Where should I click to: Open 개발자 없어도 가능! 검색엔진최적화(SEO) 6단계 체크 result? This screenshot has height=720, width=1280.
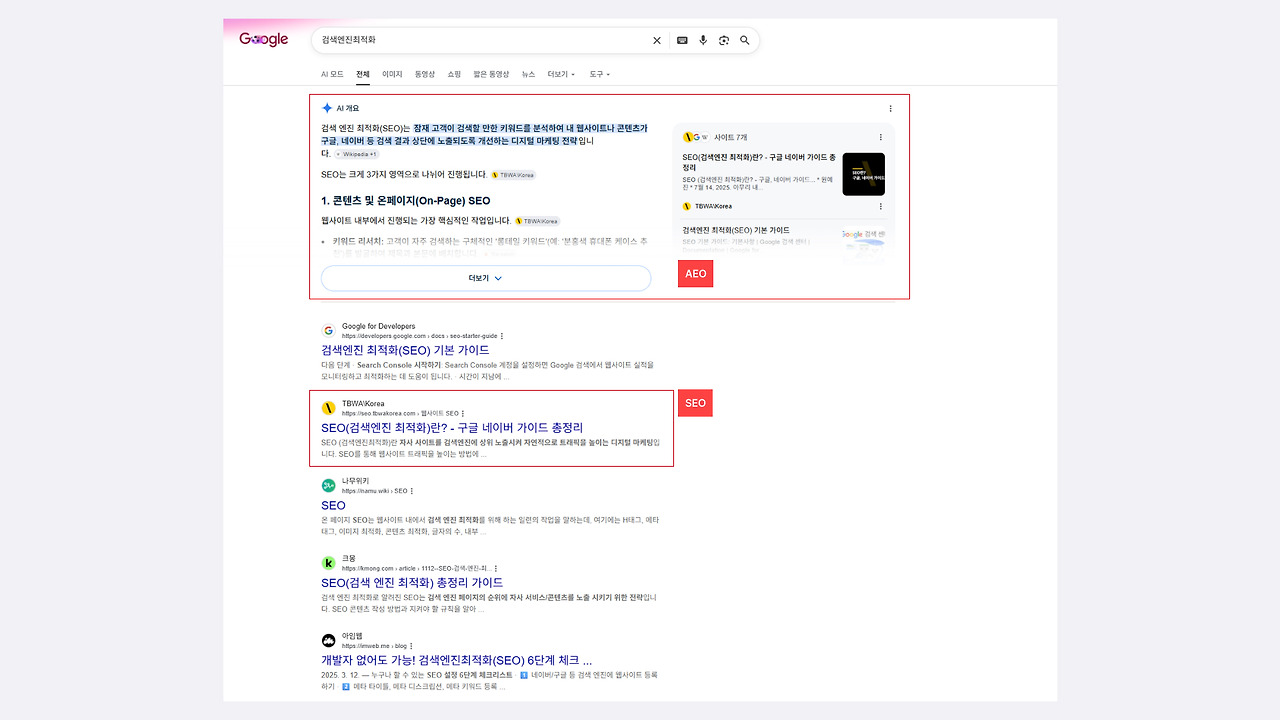coord(456,660)
